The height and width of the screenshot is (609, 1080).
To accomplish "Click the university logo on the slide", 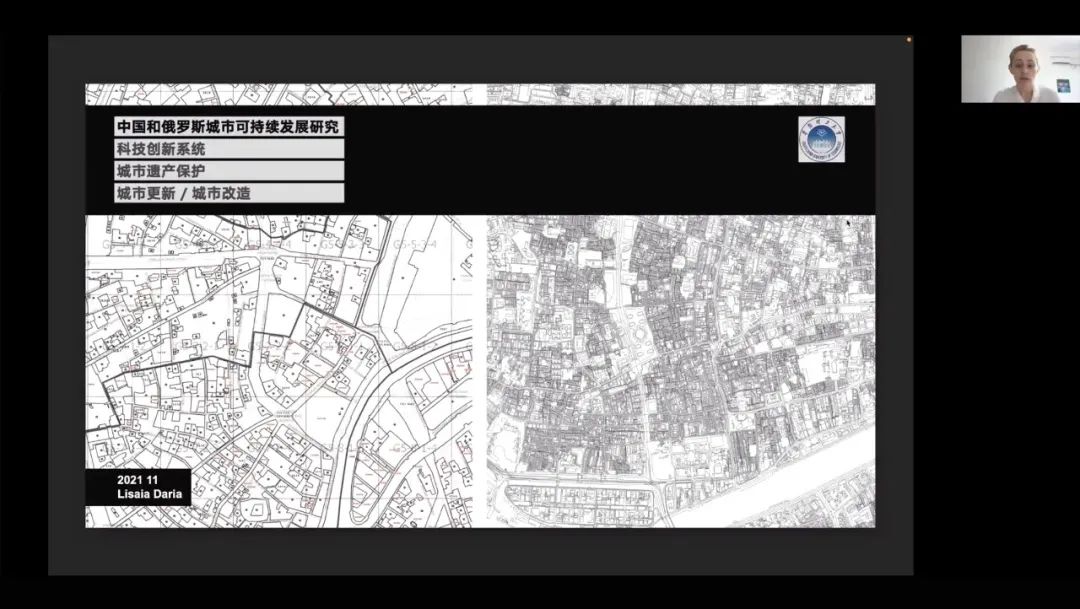I will [x=821, y=139].
